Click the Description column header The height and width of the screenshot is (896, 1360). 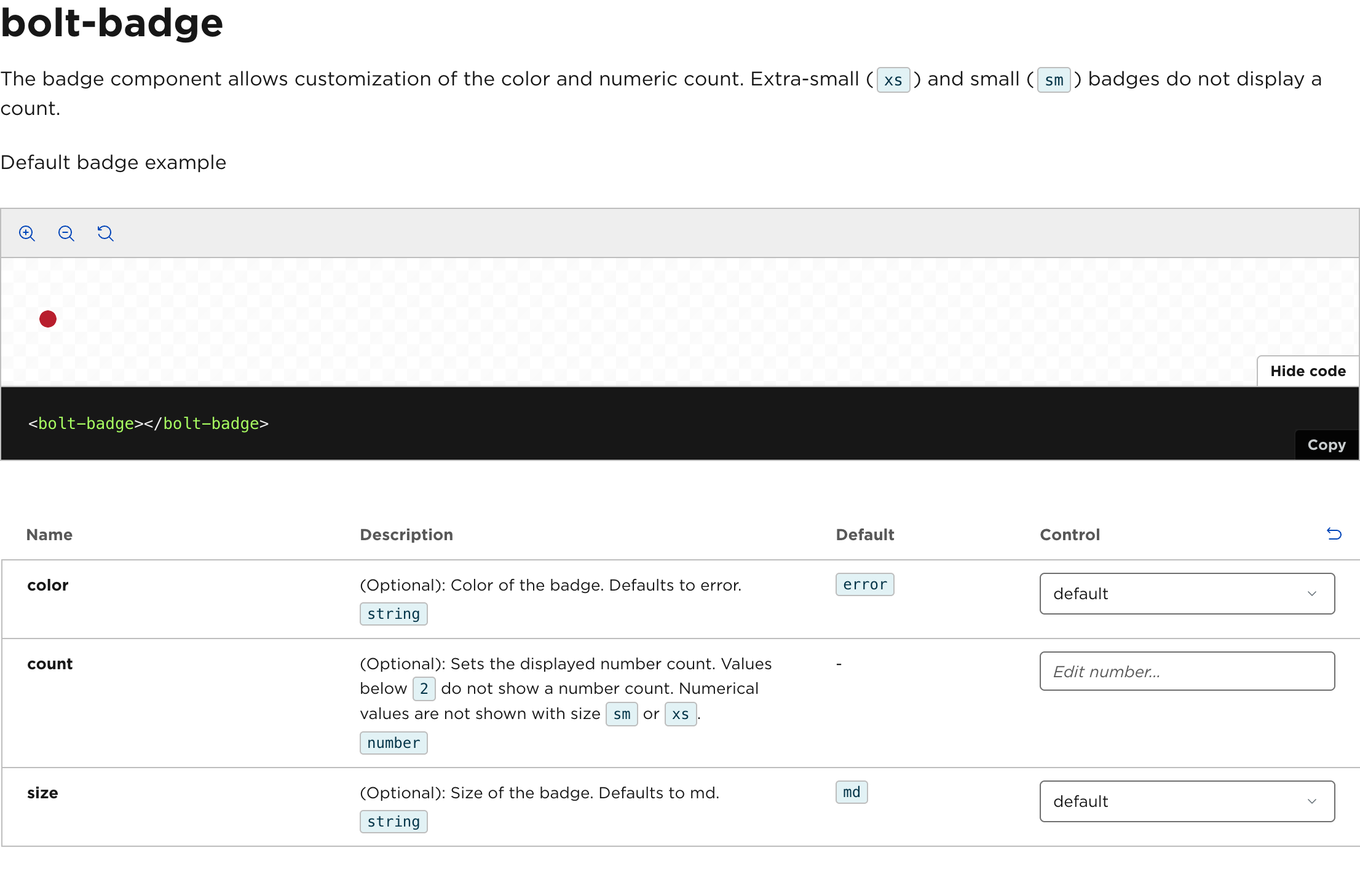click(x=406, y=535)
